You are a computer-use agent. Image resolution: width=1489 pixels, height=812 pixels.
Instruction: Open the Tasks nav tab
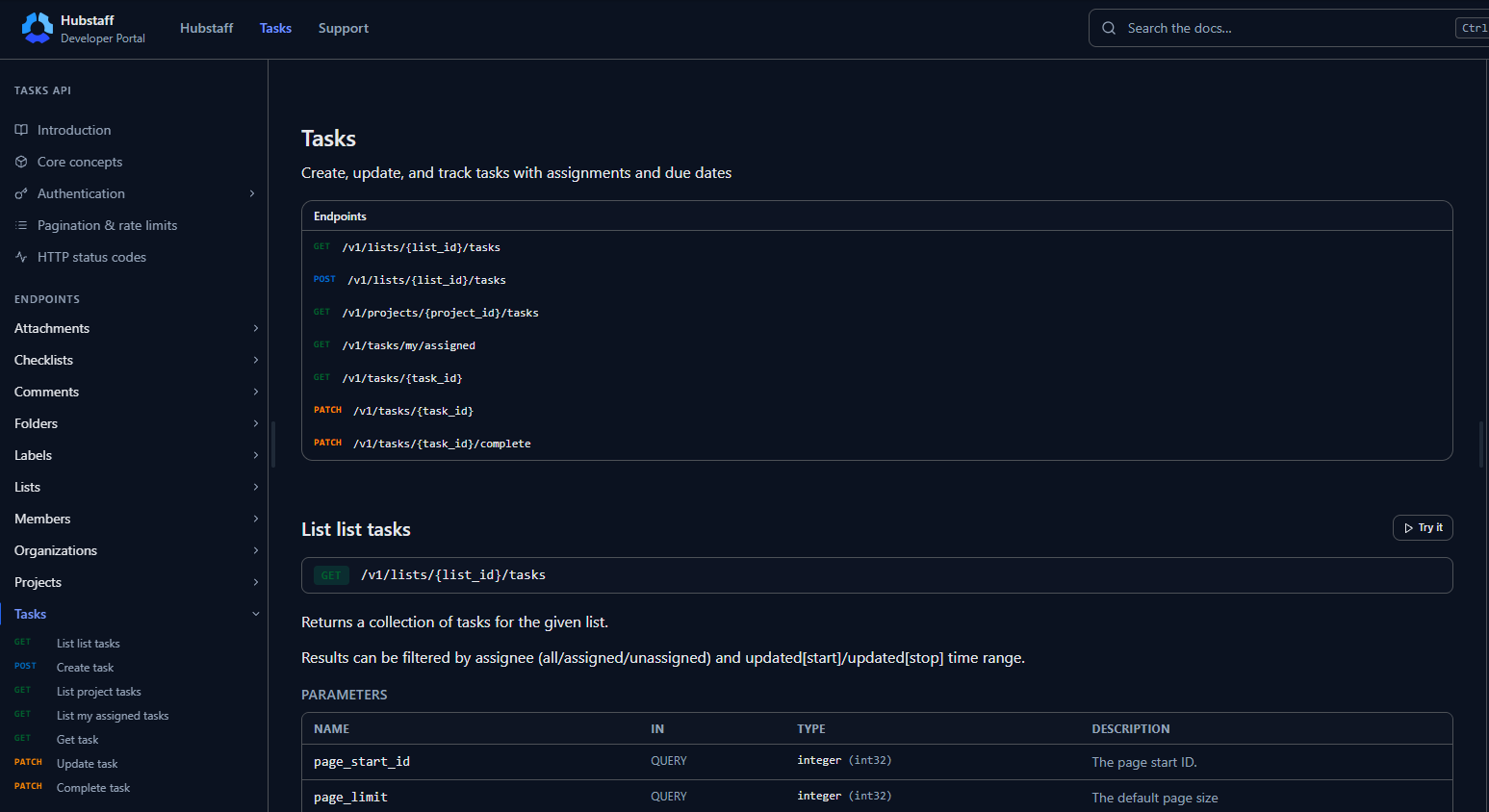275,28
